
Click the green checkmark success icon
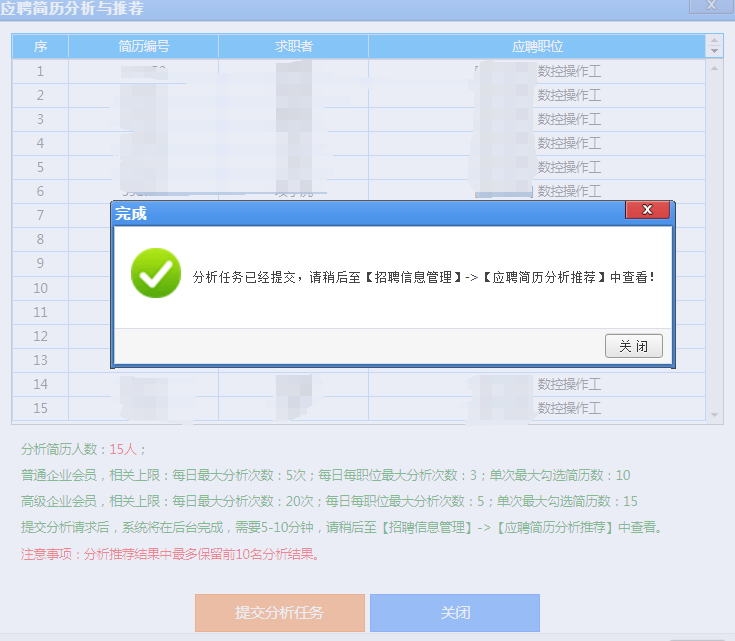pyautogui.click(x=156, y=273)
